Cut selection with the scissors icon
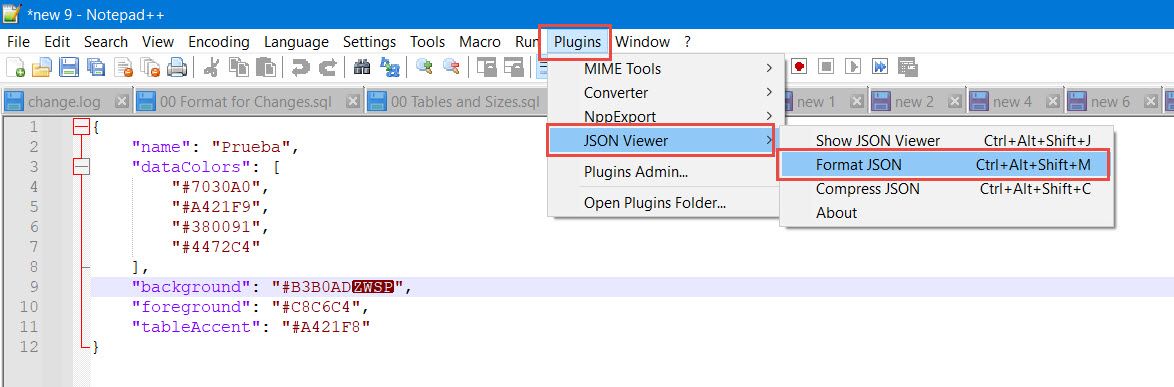 (211, 67)
